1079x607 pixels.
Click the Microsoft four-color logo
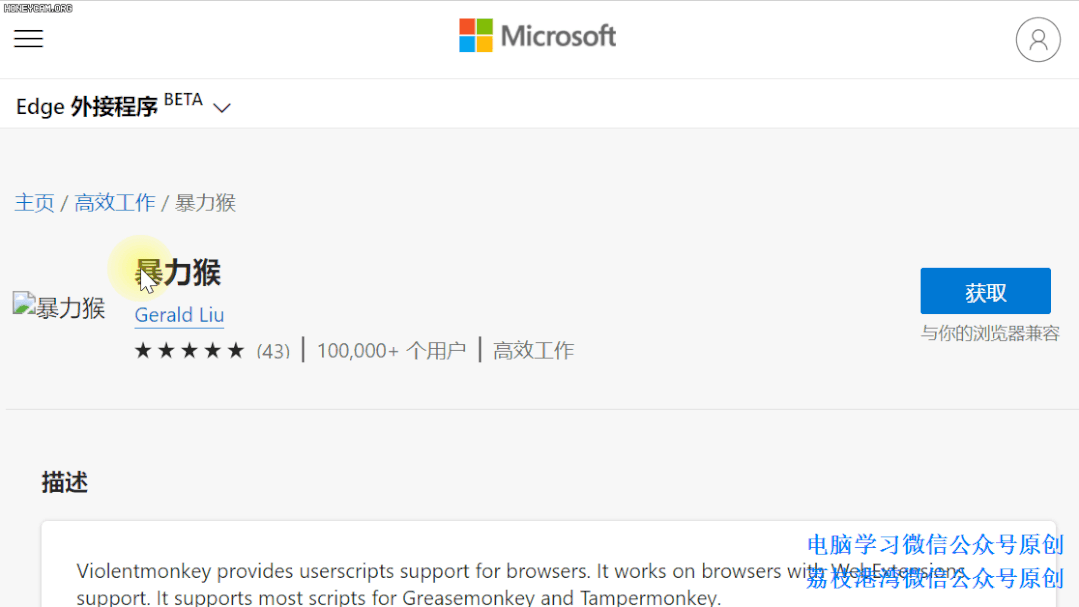click(x=476, y=36)
